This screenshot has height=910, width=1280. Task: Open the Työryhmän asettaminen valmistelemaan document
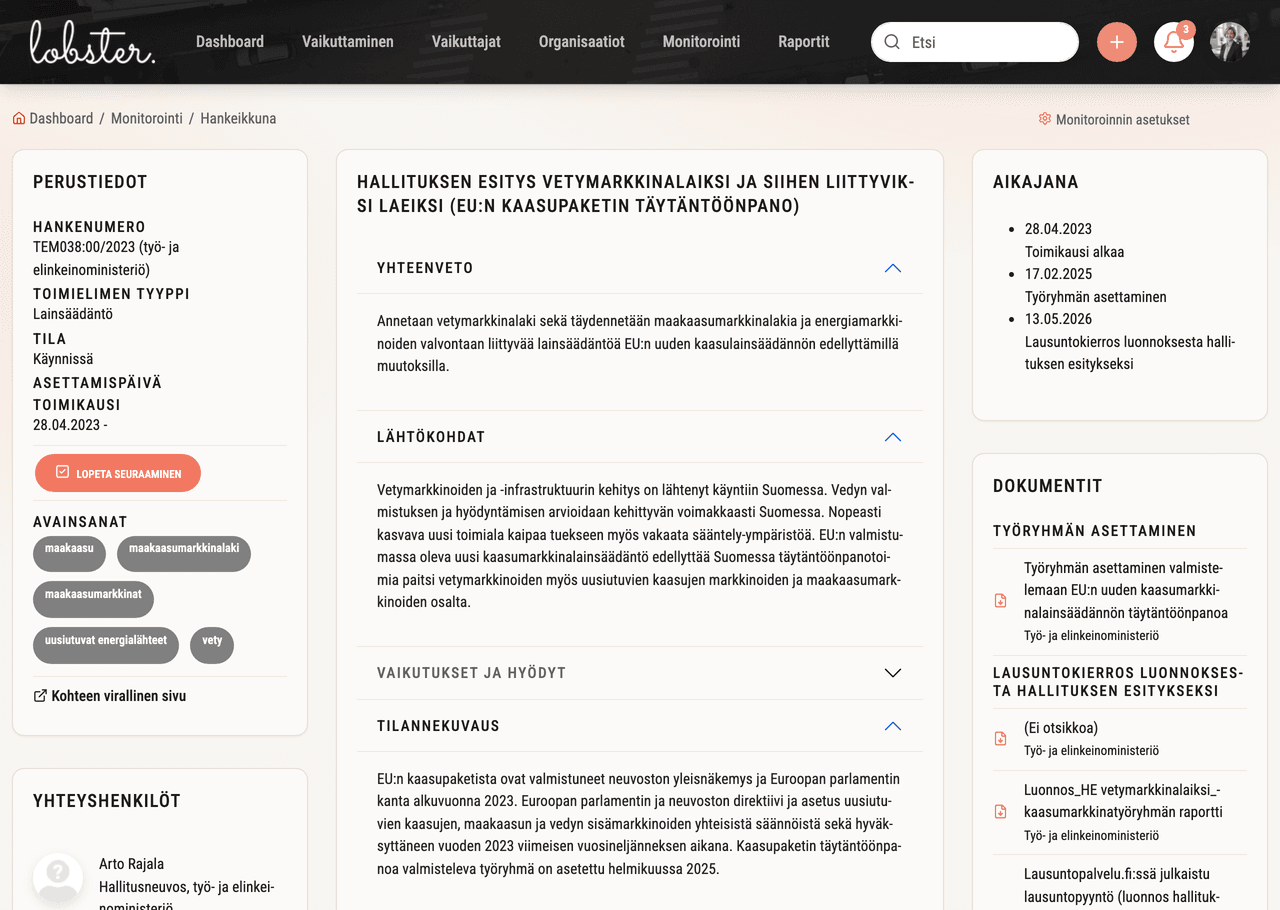(x=1125, y=590)
